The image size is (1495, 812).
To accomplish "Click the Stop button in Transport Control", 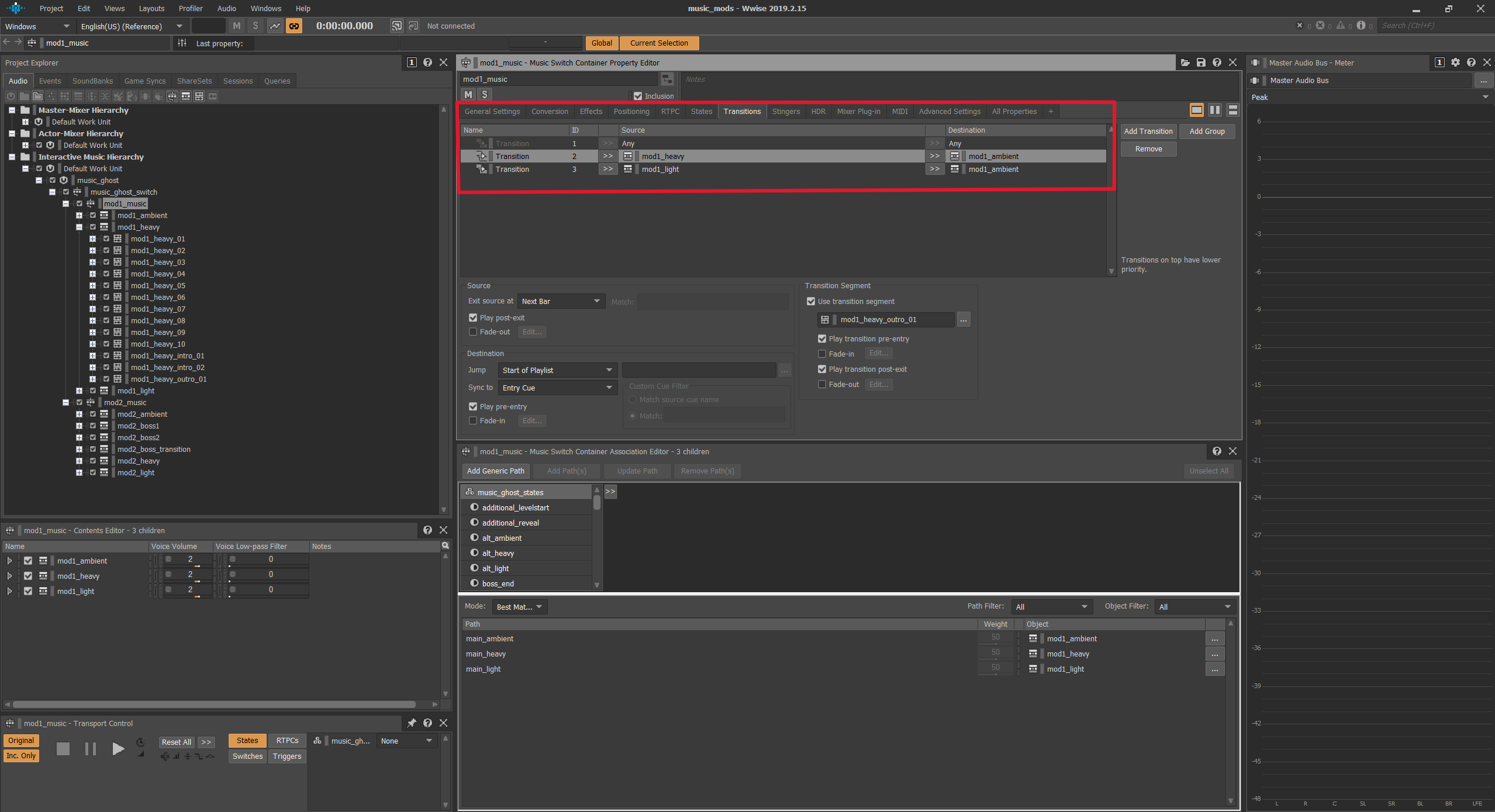I will click(x=63, y=748).
